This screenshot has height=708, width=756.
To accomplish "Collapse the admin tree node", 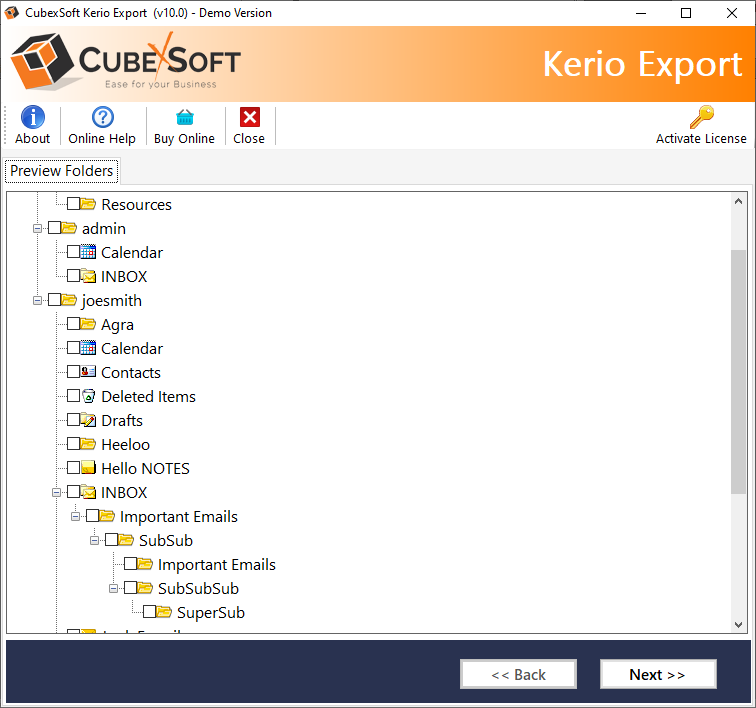I will pyautogui.click(x=38, y=229).
